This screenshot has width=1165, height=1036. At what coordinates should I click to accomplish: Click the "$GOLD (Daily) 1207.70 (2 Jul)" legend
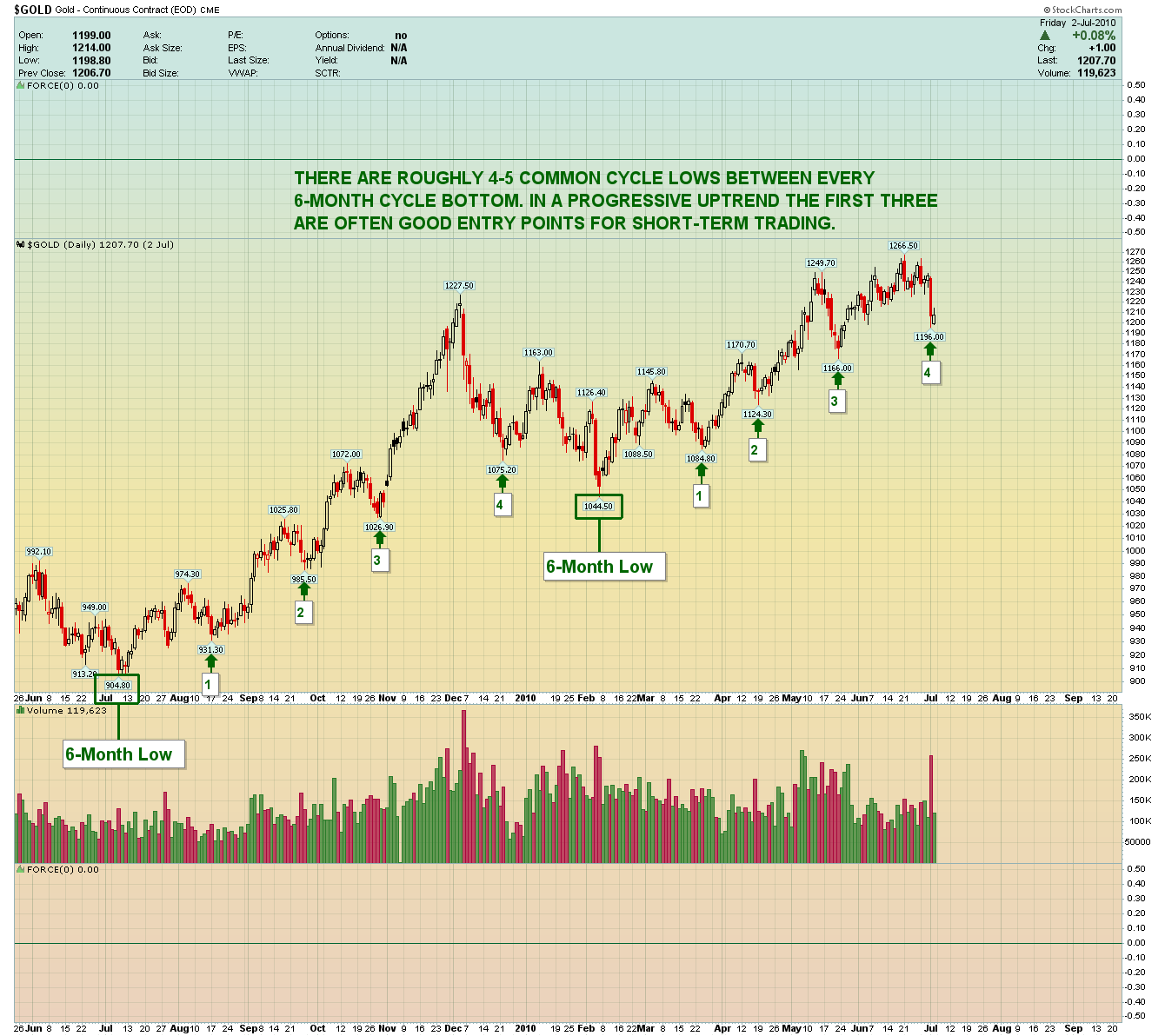pos(101,245)
